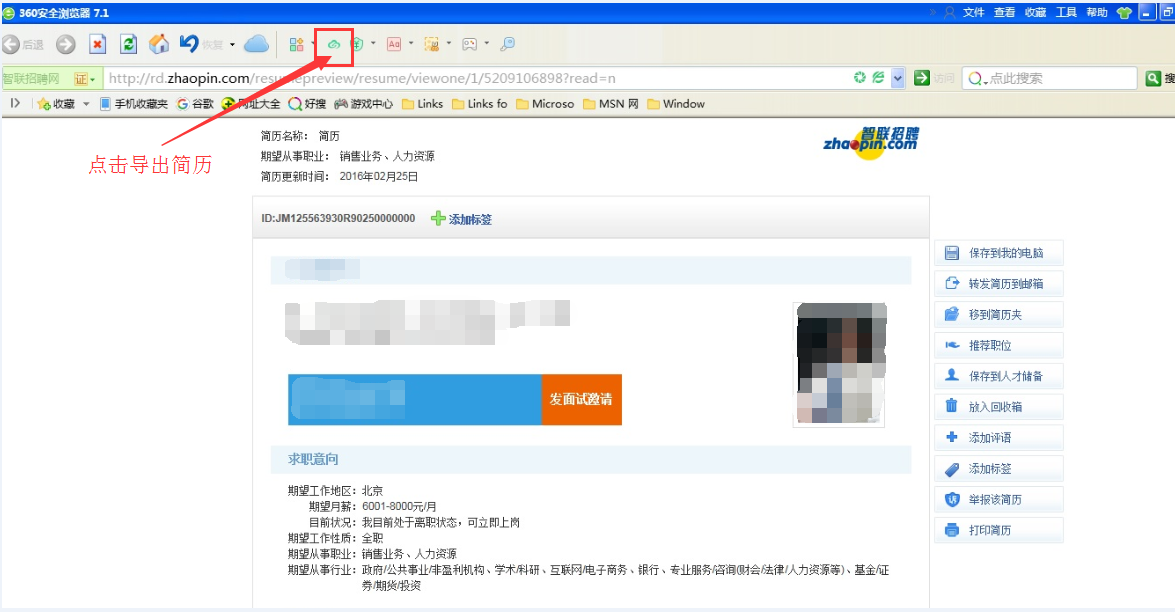Click the green resume export toolbar icon
The width and height of the screenshot is (1175, 612).
click(x=334, y=44)
